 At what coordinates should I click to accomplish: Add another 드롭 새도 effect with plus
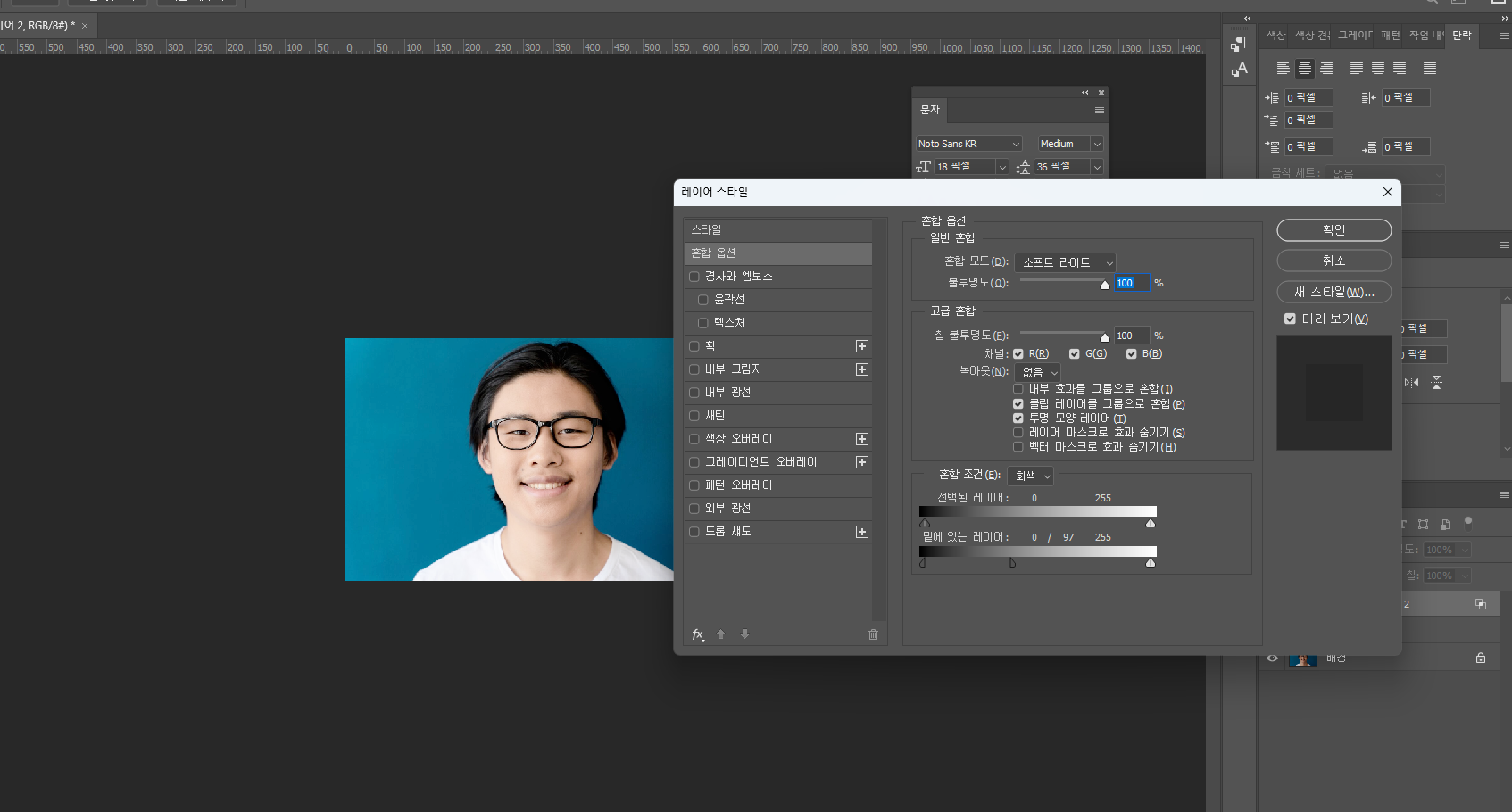point(862,532)
